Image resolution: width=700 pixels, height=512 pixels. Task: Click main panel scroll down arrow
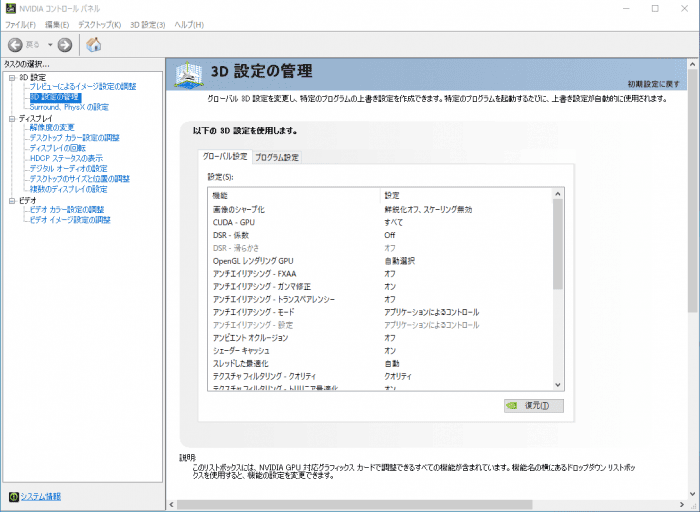click(x=693, y=494)
